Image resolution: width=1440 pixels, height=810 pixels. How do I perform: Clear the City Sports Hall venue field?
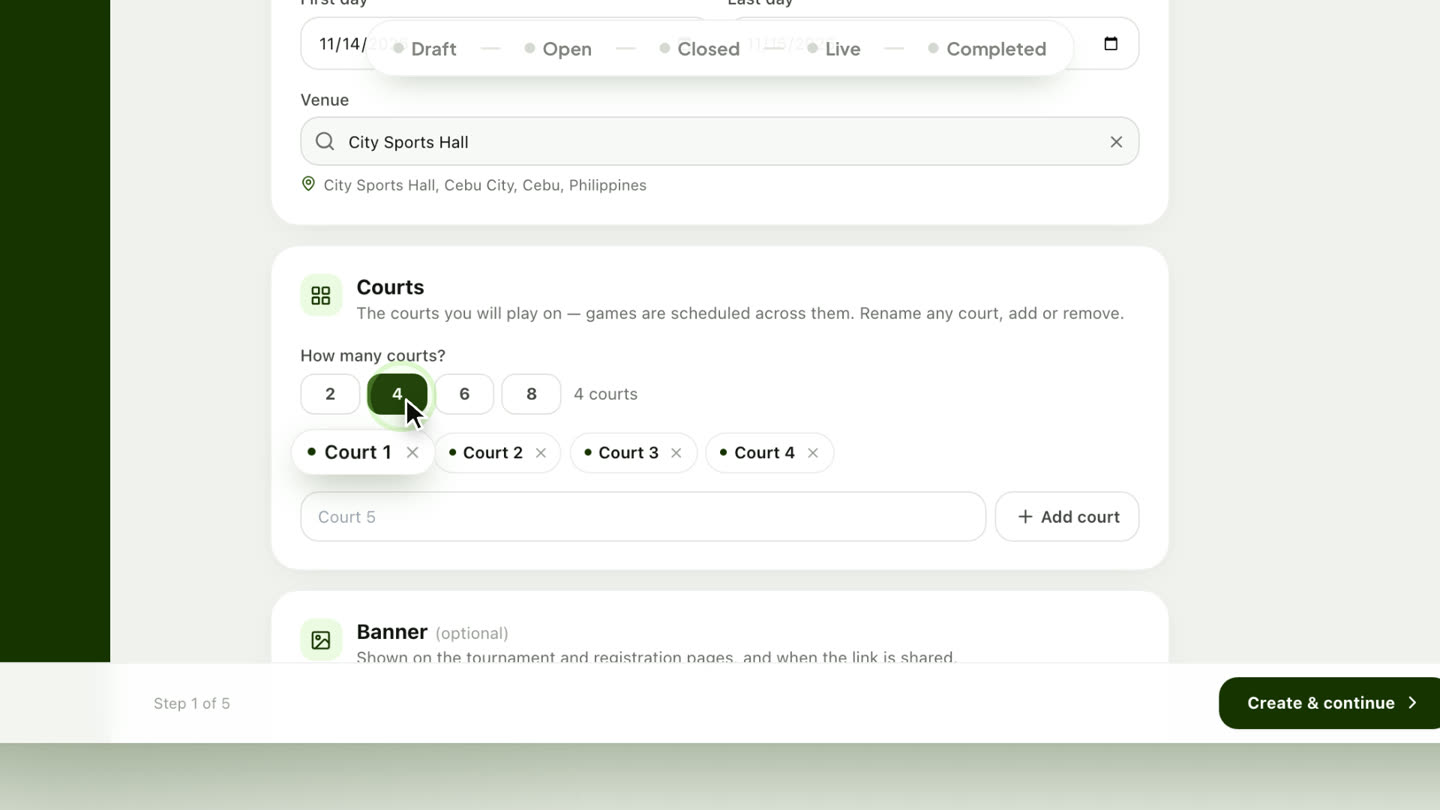point(1116,142)
